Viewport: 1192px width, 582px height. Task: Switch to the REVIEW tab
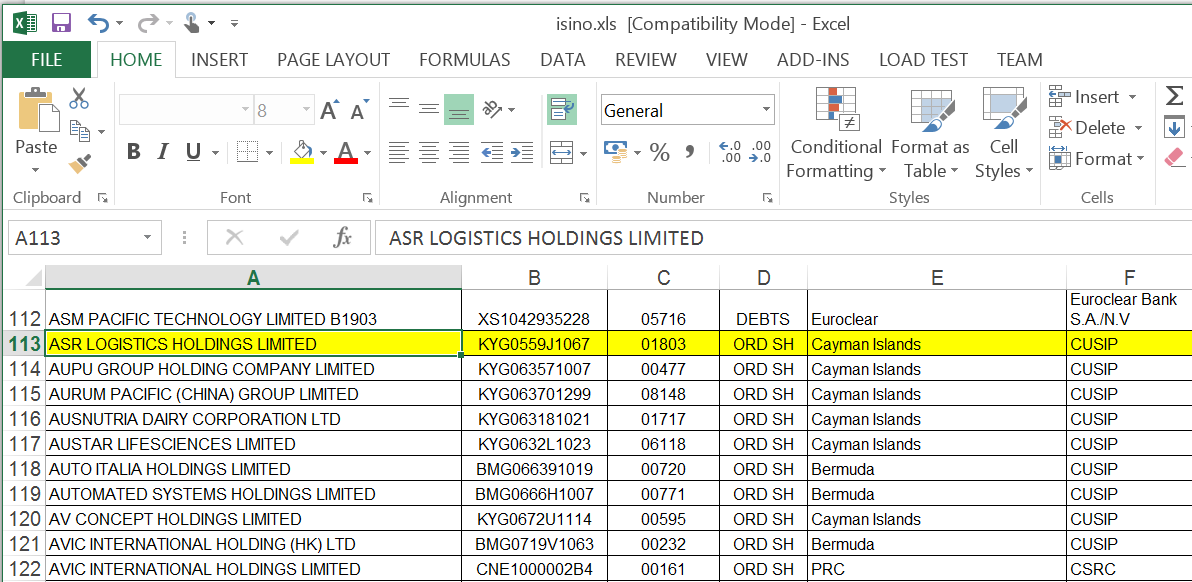pyautogui.click(x=645, y=60)
